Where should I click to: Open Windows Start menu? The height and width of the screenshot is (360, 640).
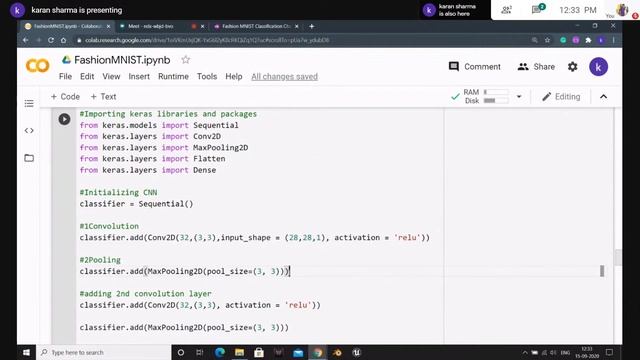click(x=26, y=352)
